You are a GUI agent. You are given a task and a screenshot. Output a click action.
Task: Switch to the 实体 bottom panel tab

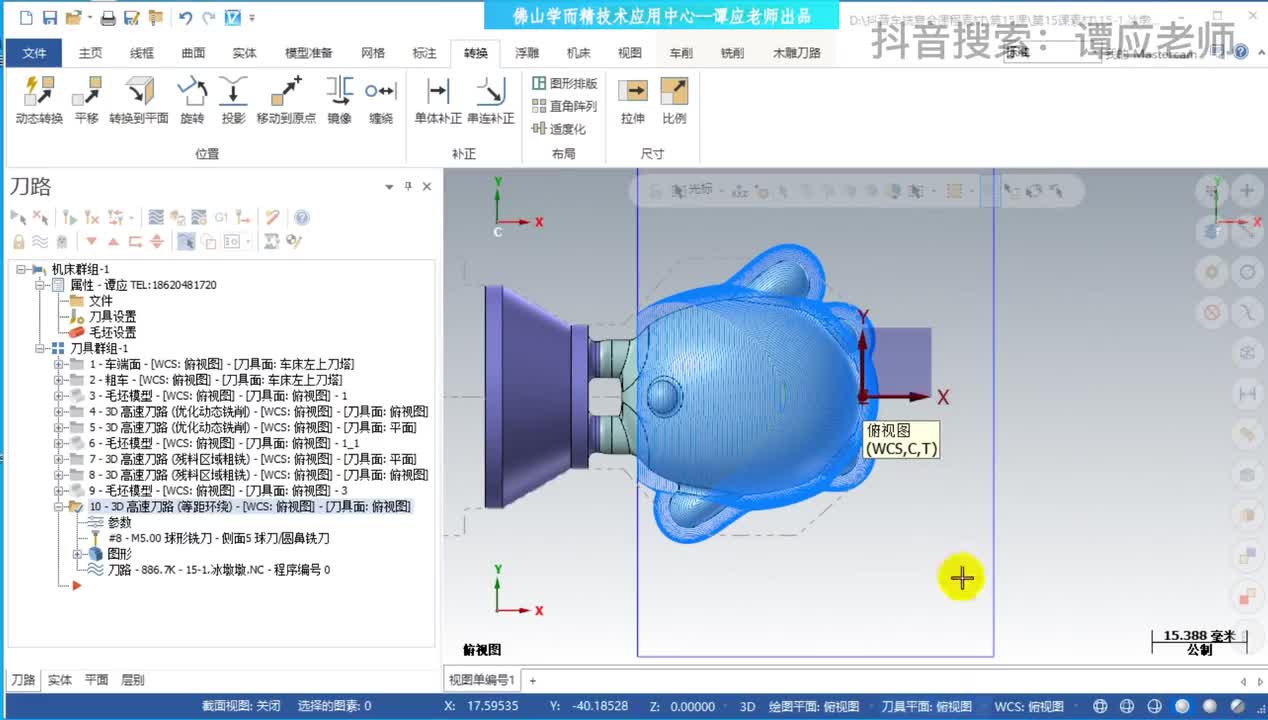[x=60, y=680]
